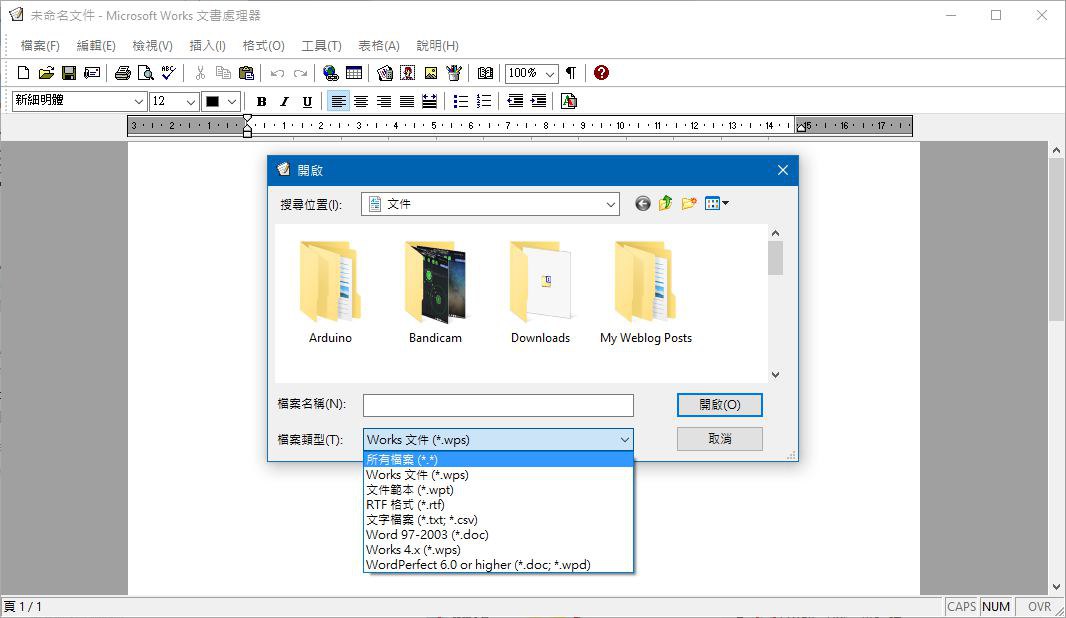Image resolution: width=1066 pixels, height=618 pixels.
Task: Click the Send by e-mail icon
Action: (x=92, y=73)
